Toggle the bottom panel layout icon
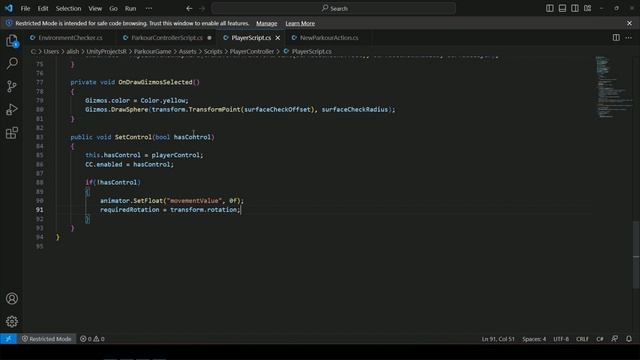 pyautogui.click(x=562, y=8)
